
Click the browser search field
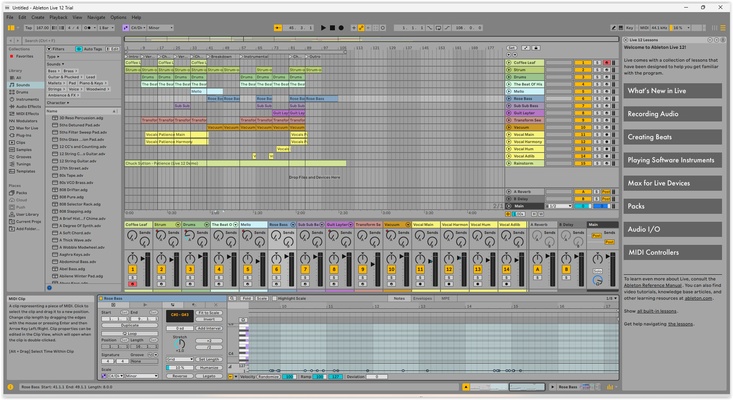click(70, 41)
